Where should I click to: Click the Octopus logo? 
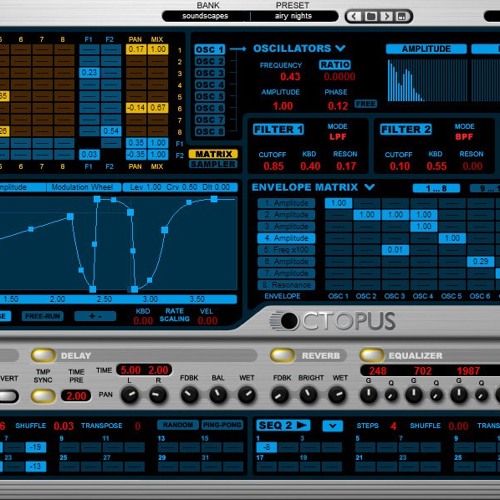(x=333, y=321)
